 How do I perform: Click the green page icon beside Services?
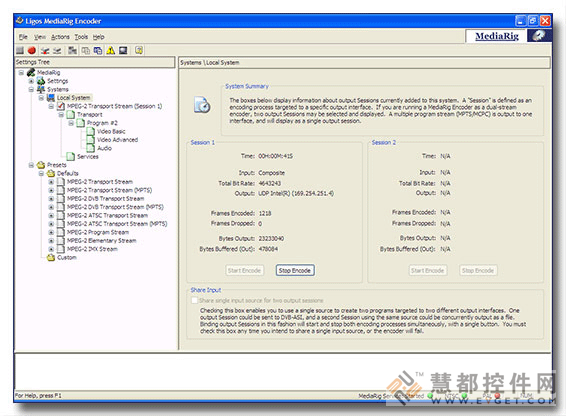(71, 156)
